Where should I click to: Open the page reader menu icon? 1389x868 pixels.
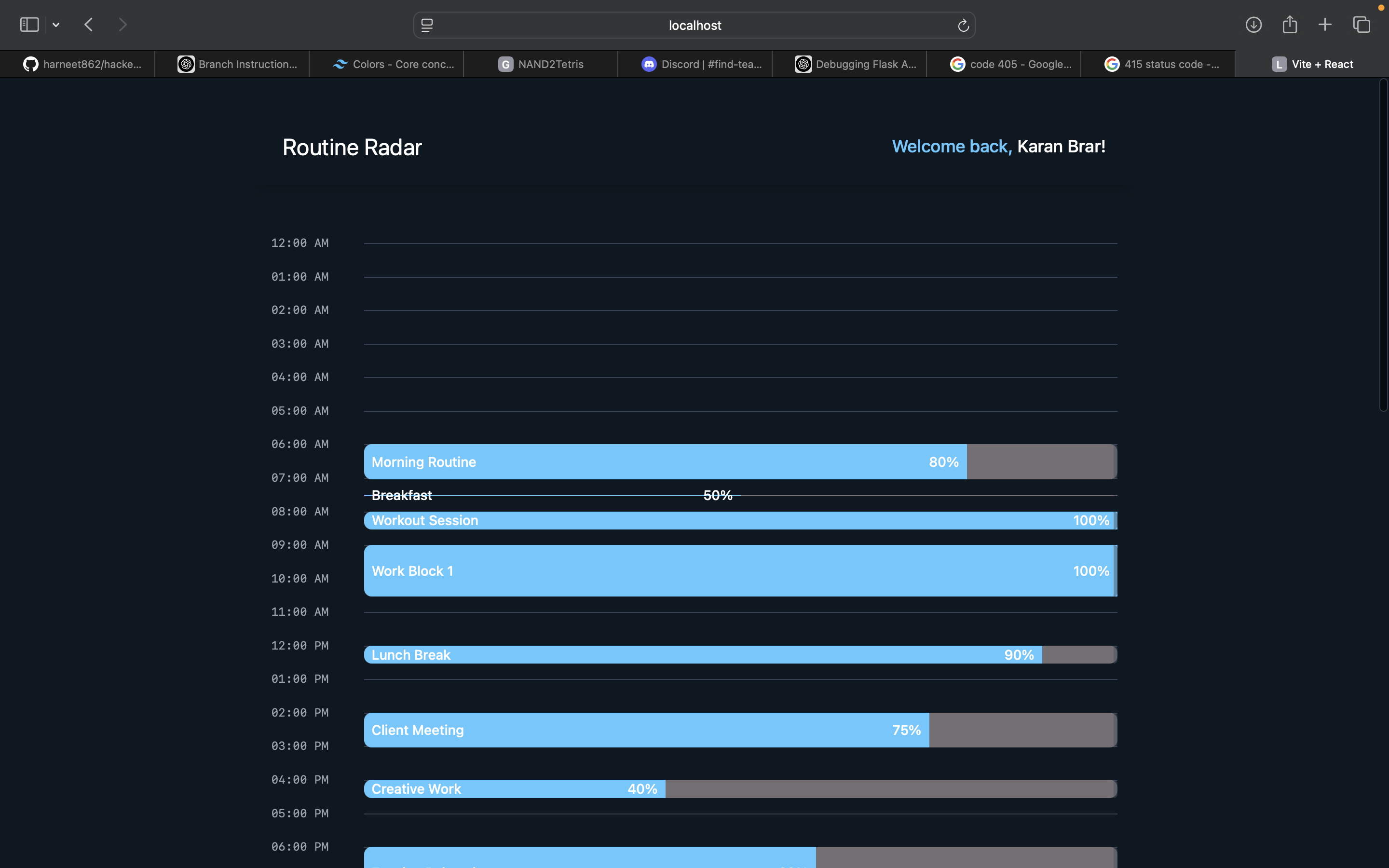pyautogui.click(x=427, y=25)
